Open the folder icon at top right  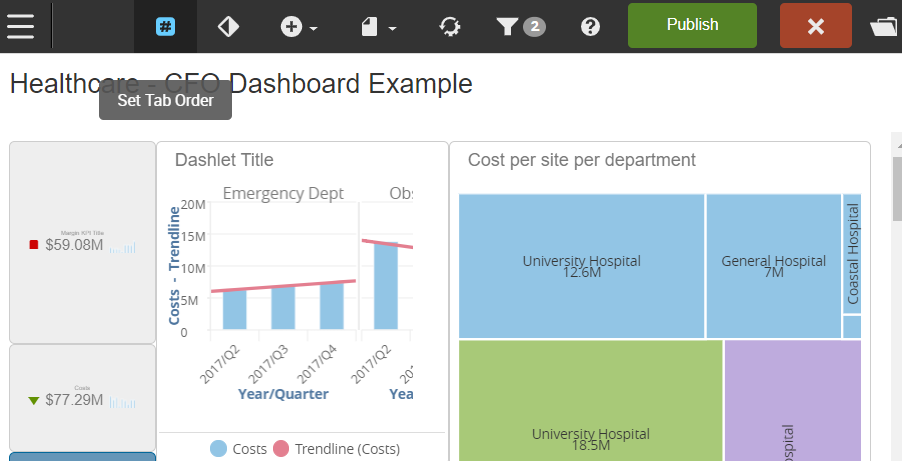(x=884, y=27)
